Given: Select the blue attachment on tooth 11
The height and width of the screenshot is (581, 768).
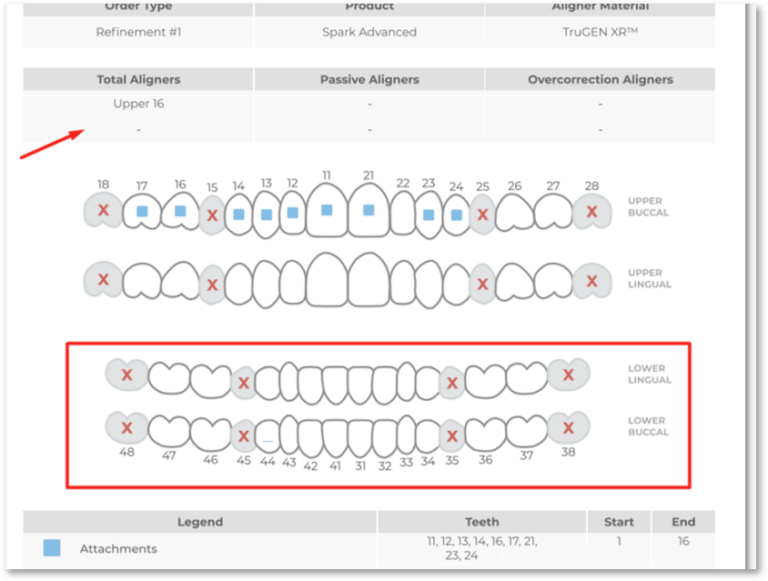Looking at the screenshot, I should (x=327, y=210).
